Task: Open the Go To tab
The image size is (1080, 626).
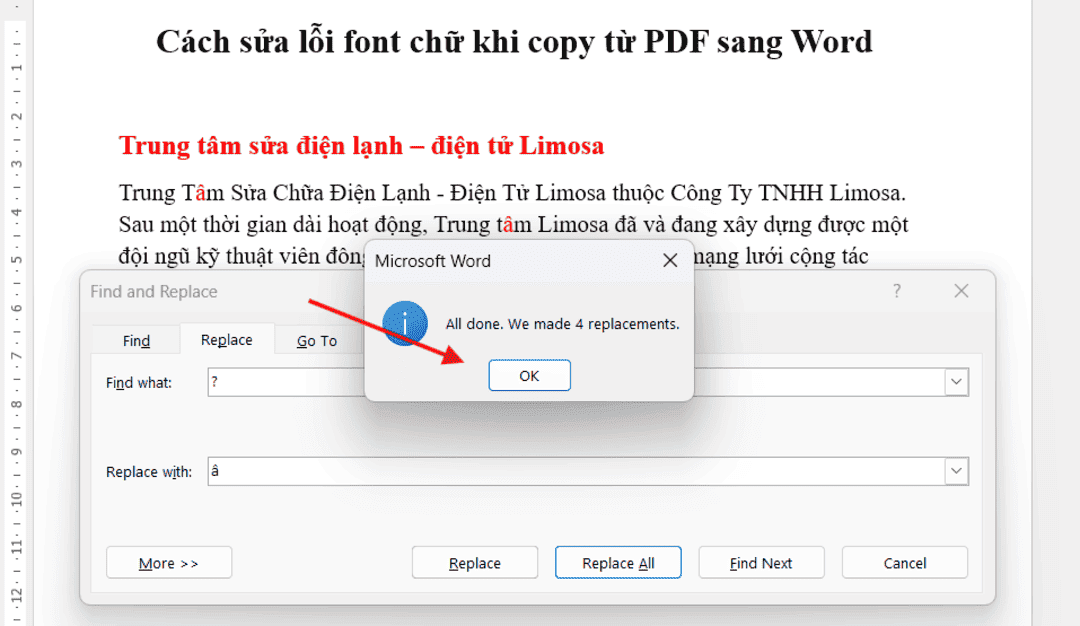Action: point(317,340)
